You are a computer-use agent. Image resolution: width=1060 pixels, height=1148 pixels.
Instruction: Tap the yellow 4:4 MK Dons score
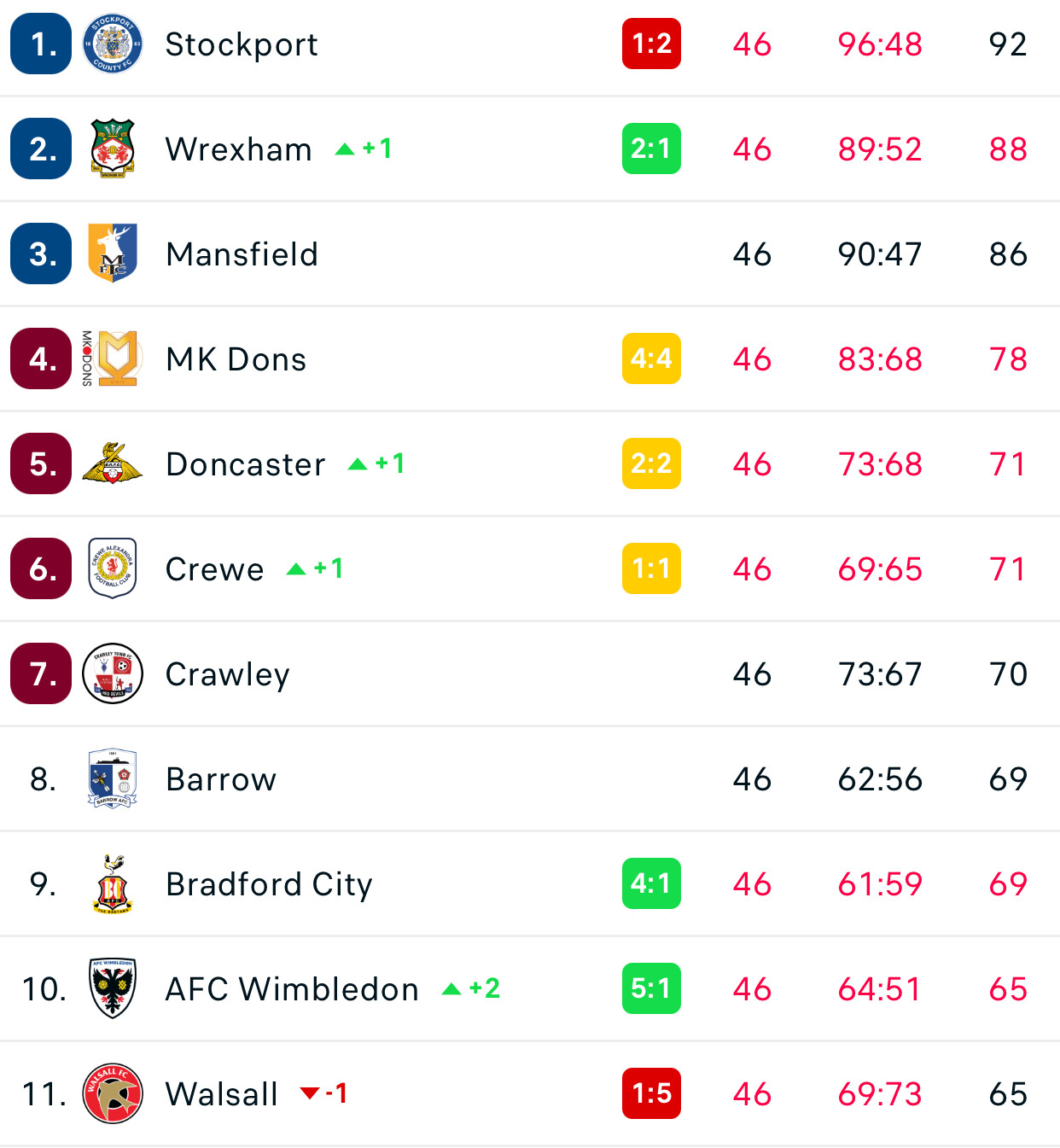pyautogui.click(x=651, y=358)
